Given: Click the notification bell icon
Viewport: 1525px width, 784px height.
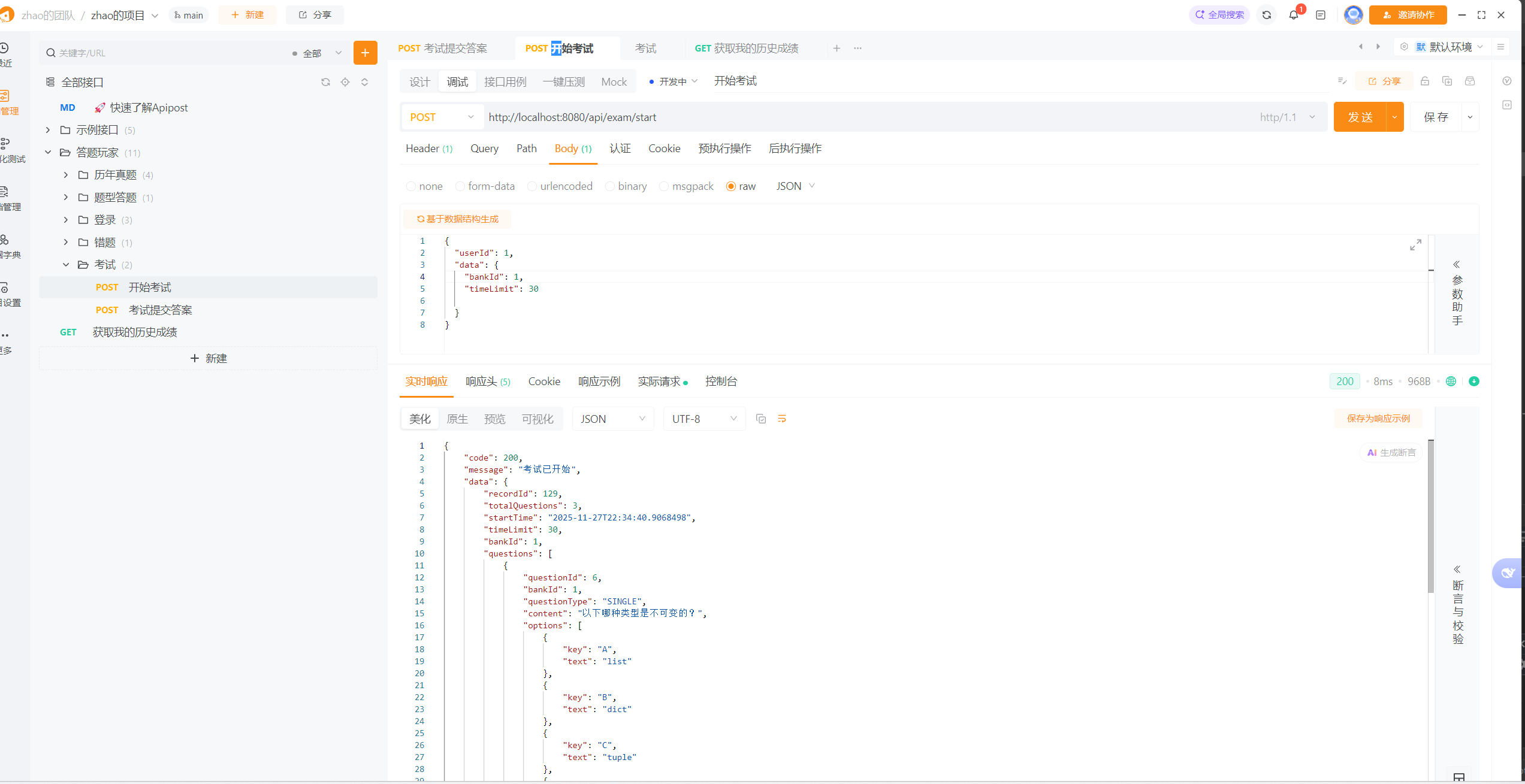Looking at the screenshot, I should pos(1293,15).
